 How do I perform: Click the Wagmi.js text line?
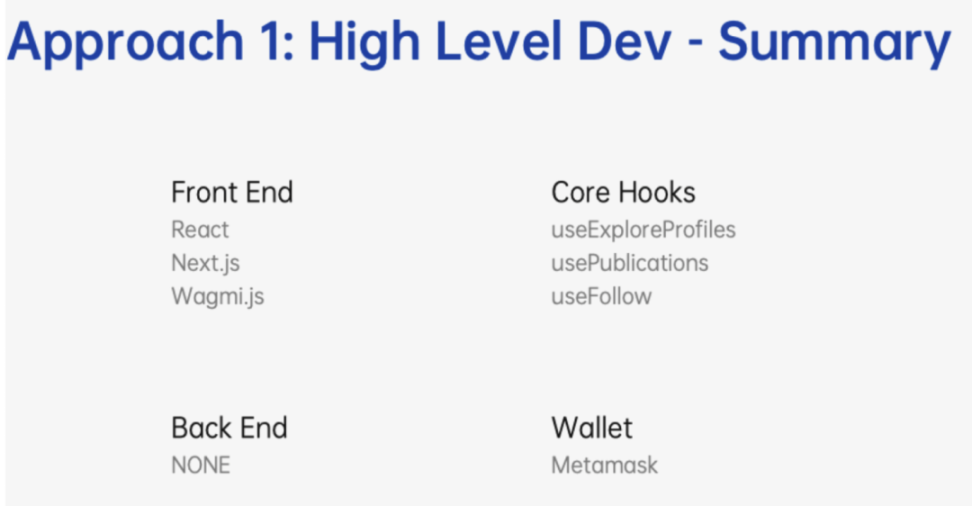pyautogui.click(x=218, y=297)
